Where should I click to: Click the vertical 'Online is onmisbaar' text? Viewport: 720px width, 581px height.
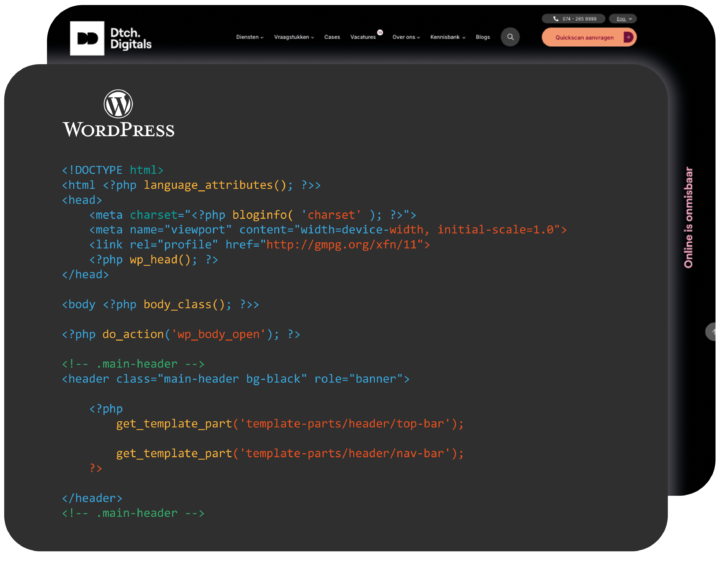point(688,217)
